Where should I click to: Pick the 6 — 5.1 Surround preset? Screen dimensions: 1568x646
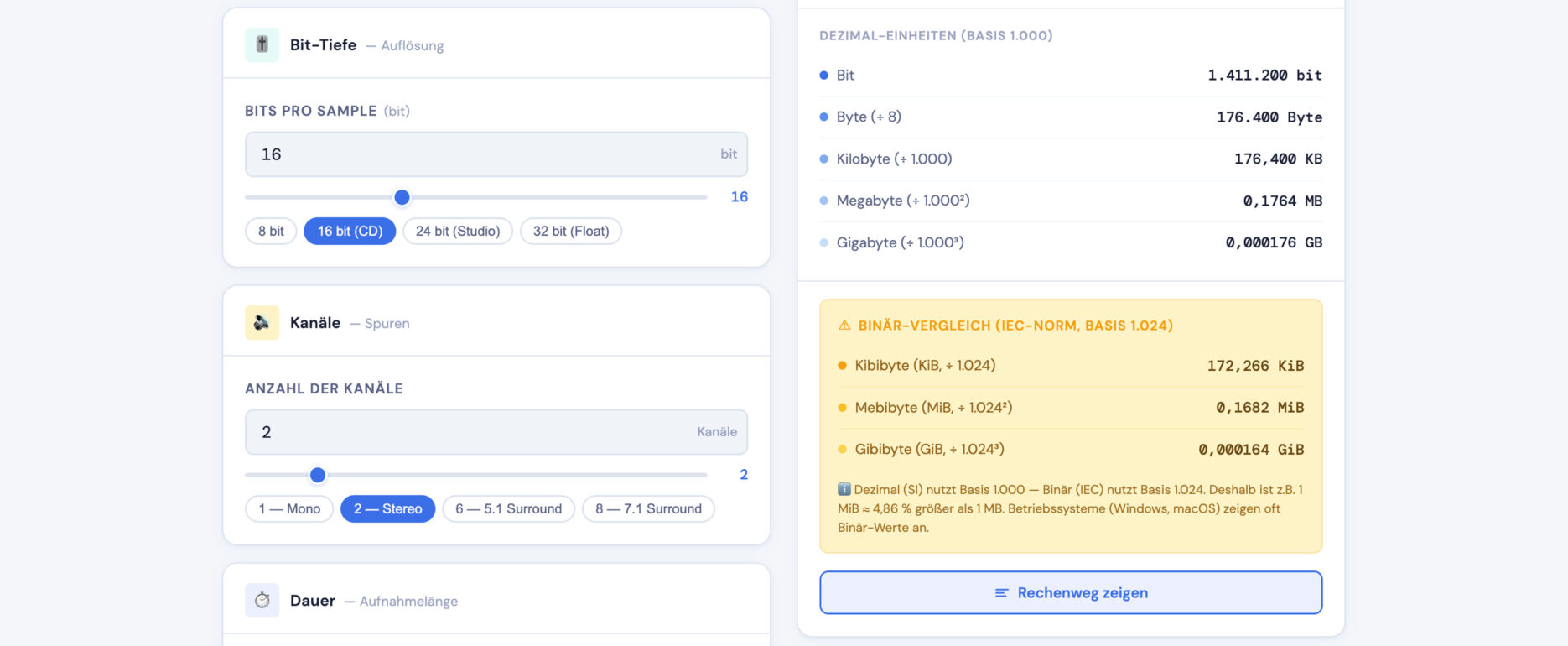[508, 509]
